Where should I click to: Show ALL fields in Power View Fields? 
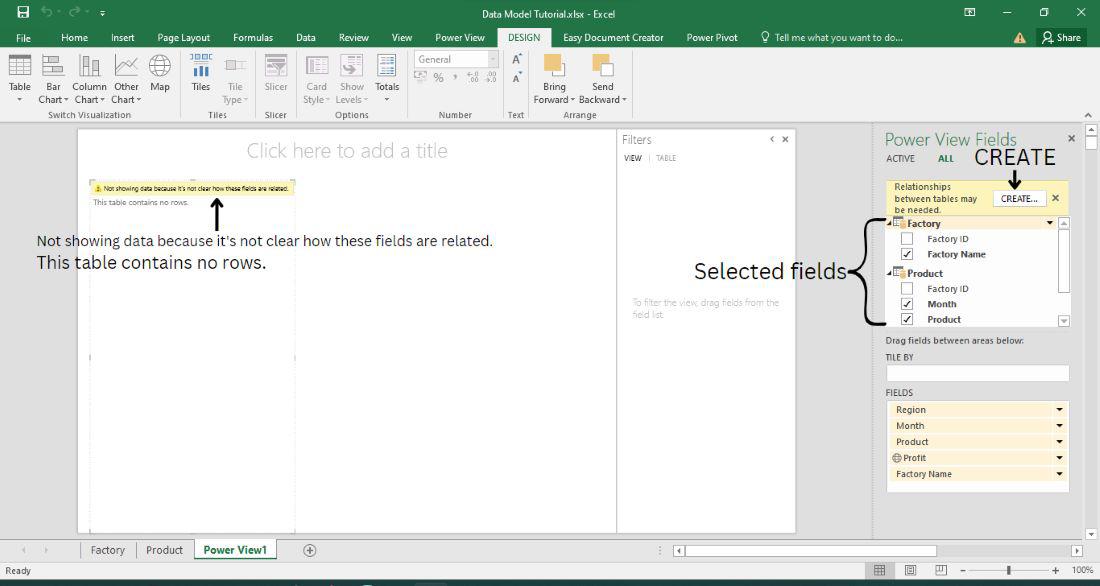tap(946, 159)
